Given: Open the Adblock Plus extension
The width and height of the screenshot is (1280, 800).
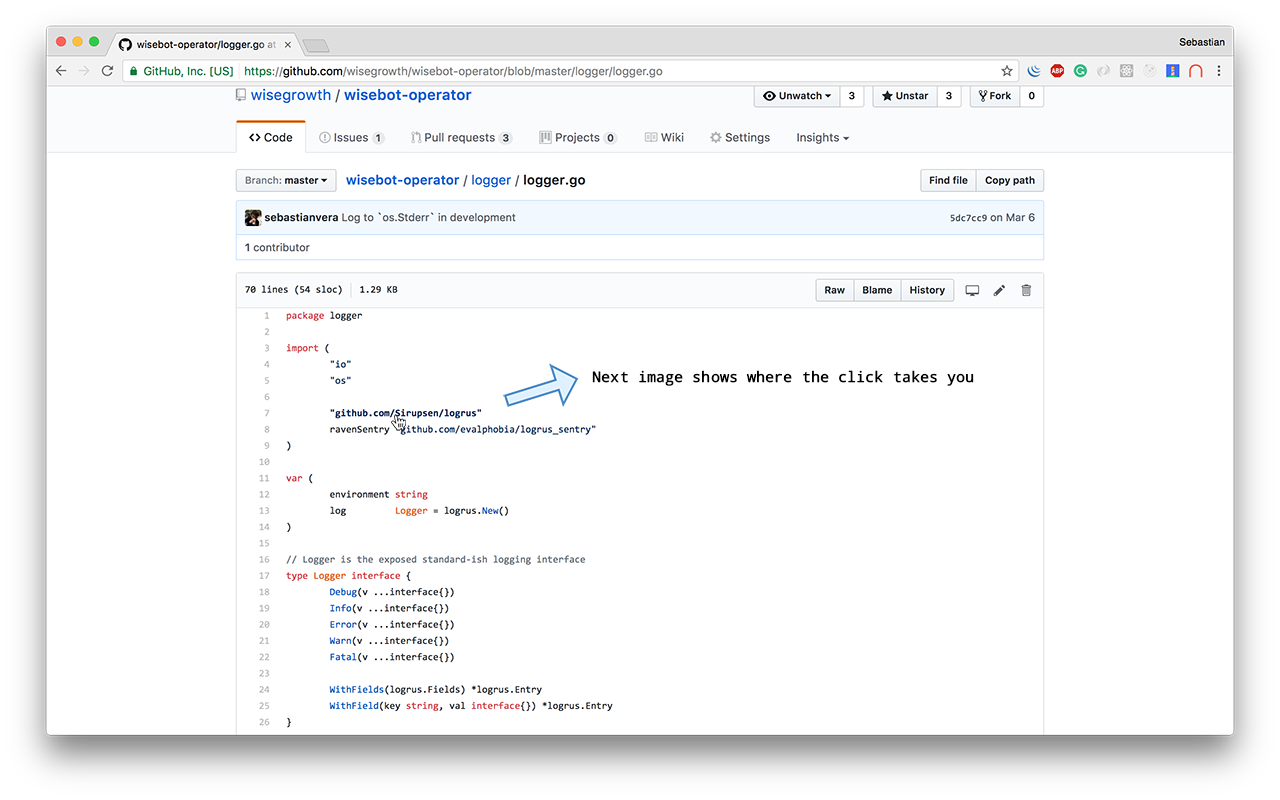Looking at the screenshot, I should point(1057,71).
